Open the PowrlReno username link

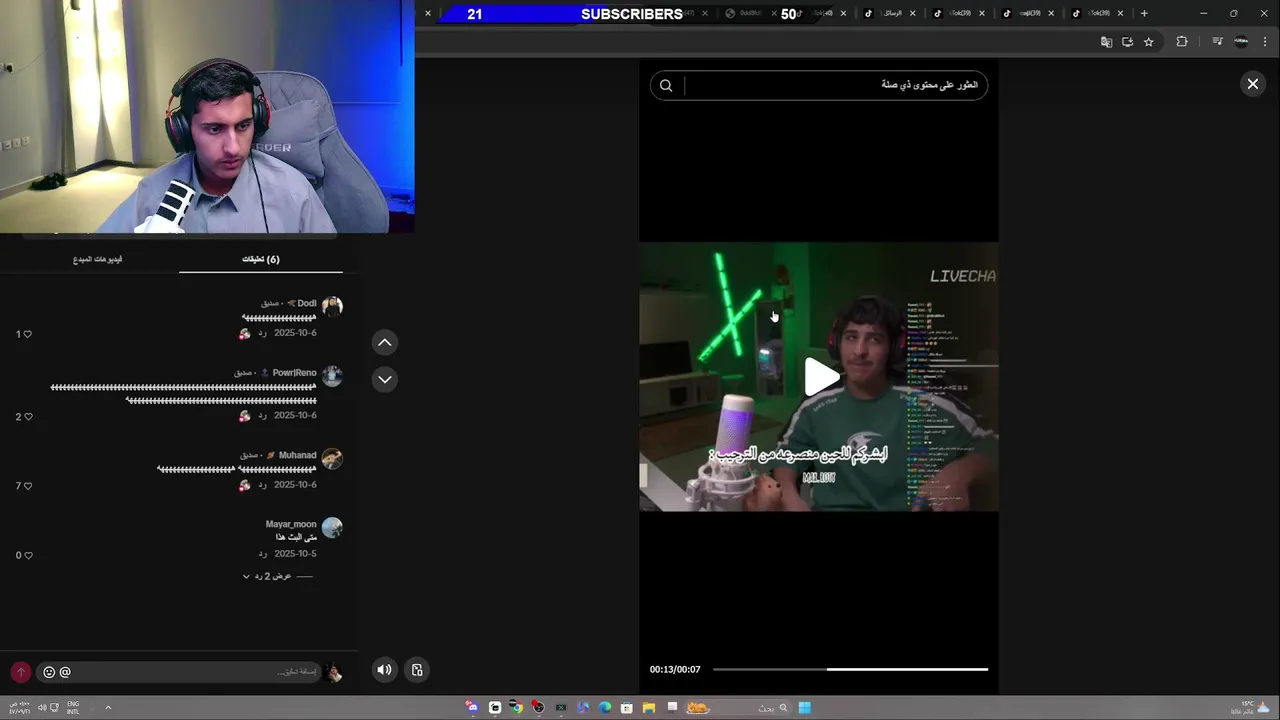(x=294, y=373)
